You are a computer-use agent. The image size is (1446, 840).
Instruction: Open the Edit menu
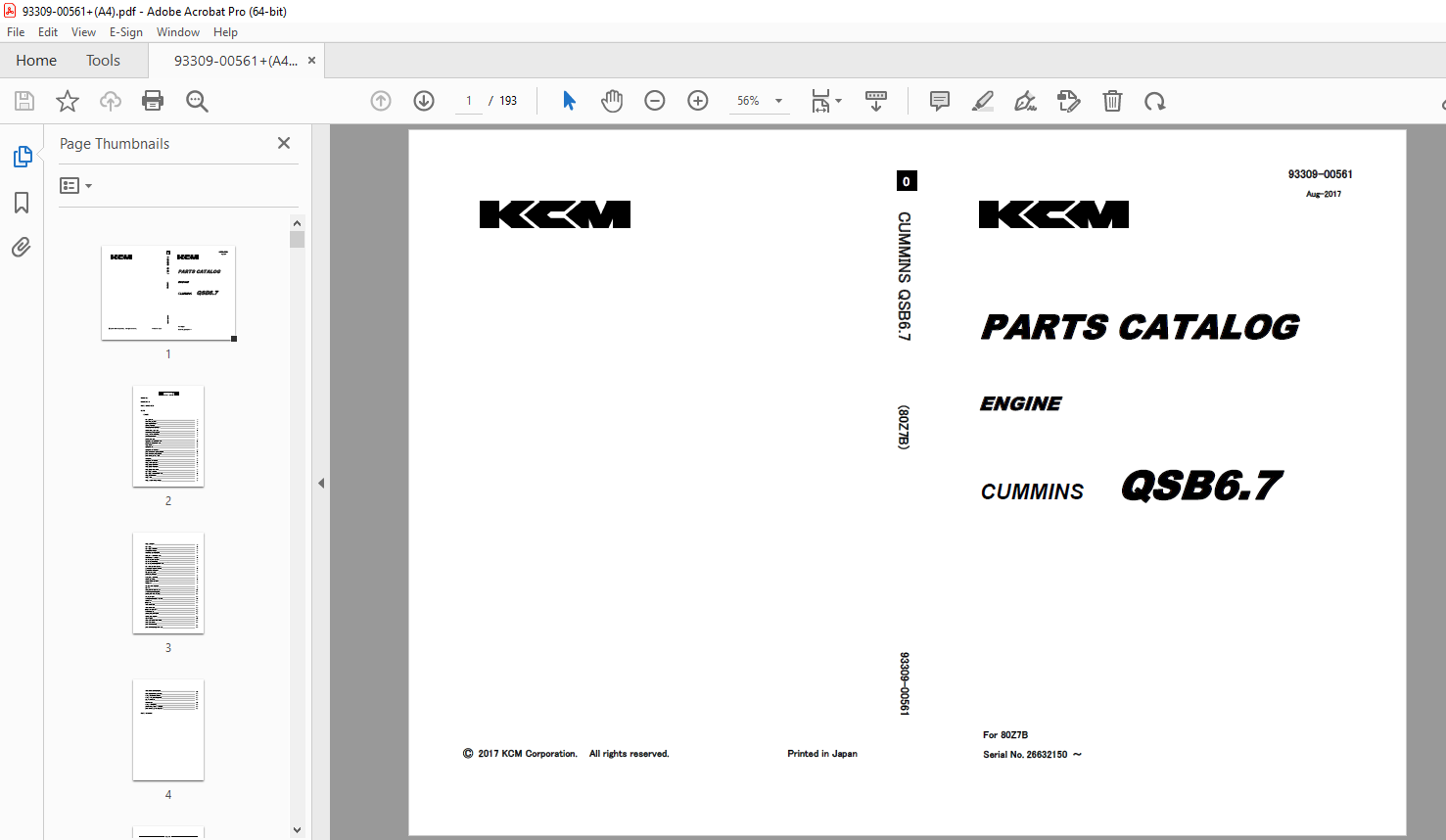[48, 32]
